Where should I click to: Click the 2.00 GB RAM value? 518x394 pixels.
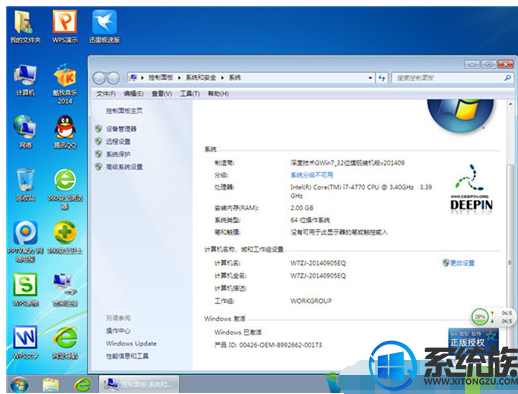pyautogui.click(x=302, y=208)
